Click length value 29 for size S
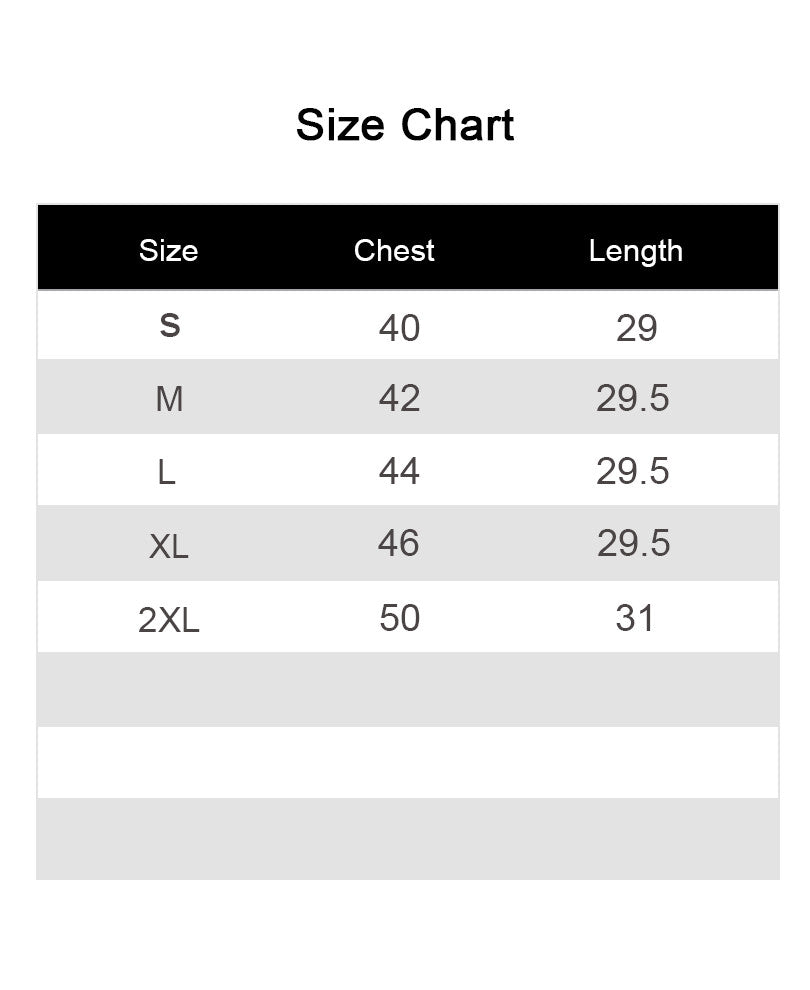This screenshot has width=810, height=990. 636,328
